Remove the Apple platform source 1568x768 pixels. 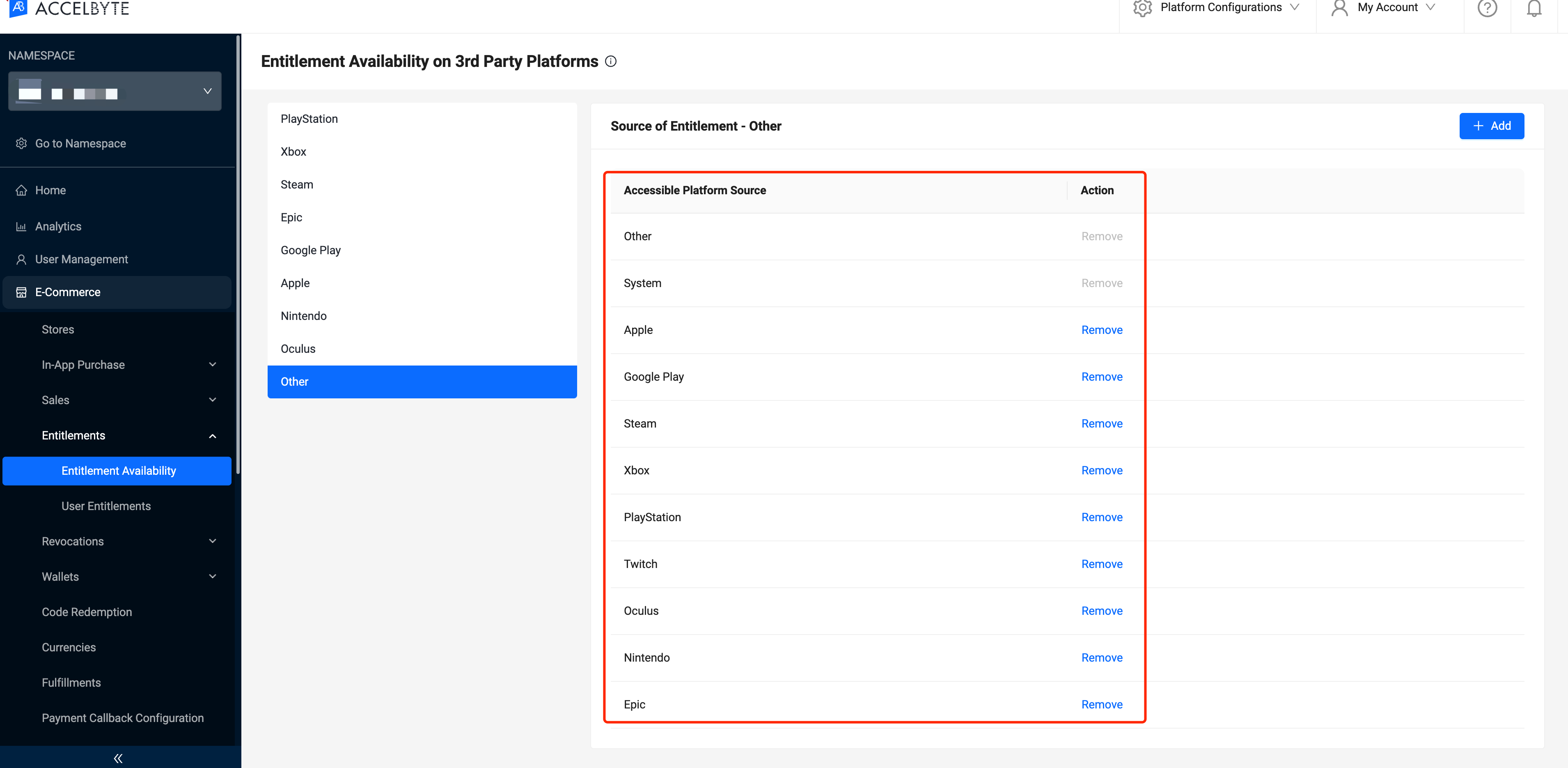tap(1102, 330)
